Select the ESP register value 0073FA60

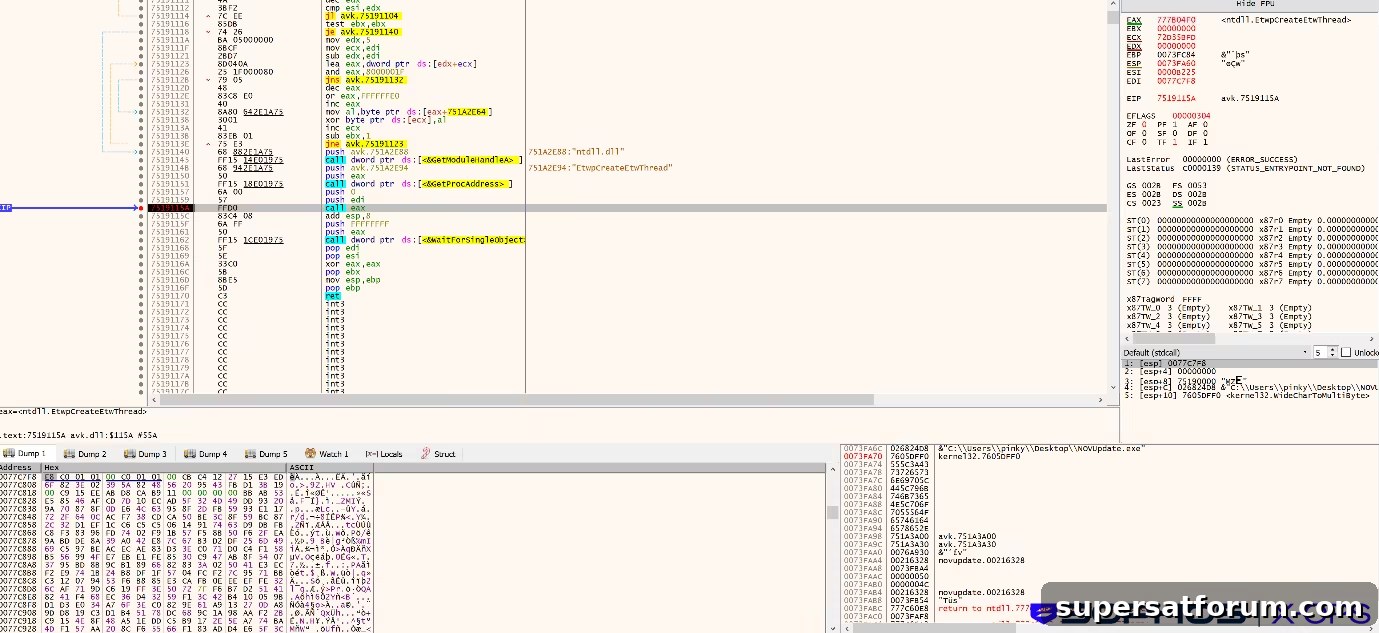tap(1175, 62)
